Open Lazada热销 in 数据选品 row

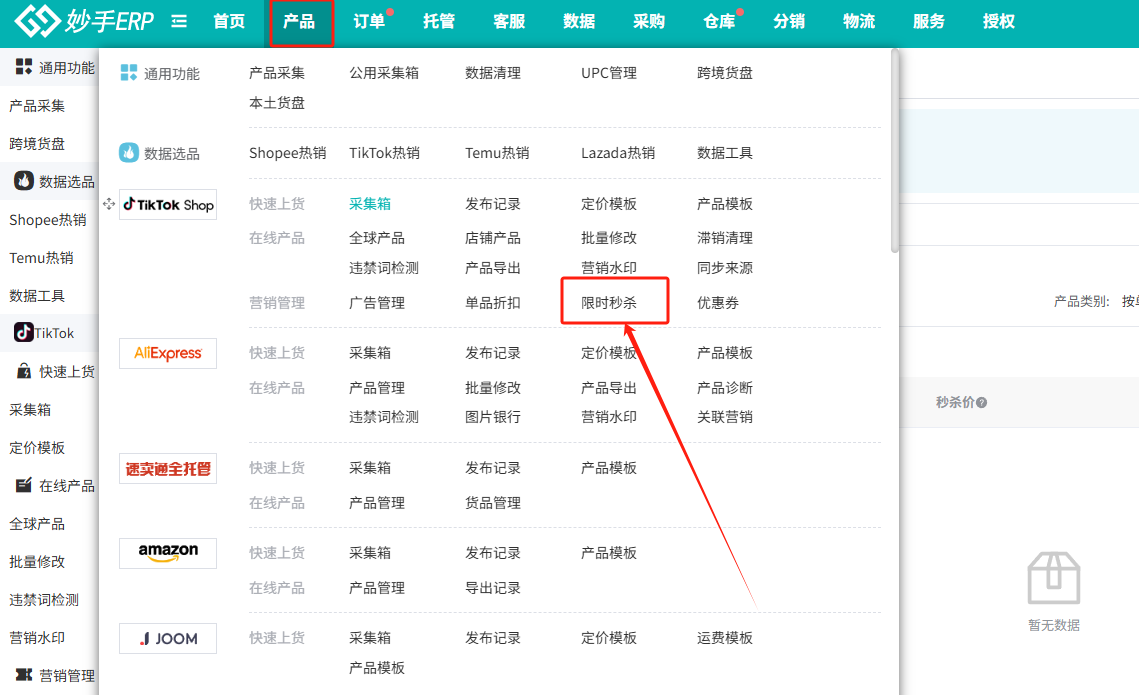(x=618, y=153)
